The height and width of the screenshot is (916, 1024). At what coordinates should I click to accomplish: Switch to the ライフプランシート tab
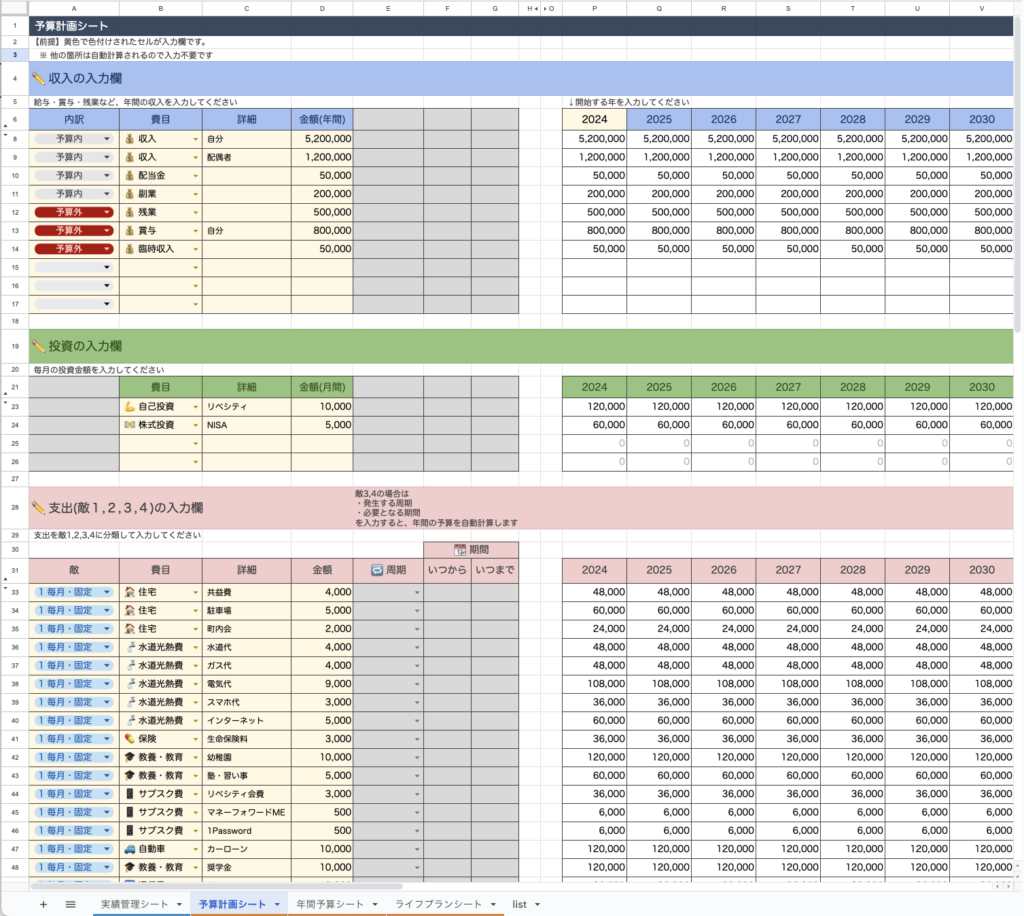click(438, 904)
